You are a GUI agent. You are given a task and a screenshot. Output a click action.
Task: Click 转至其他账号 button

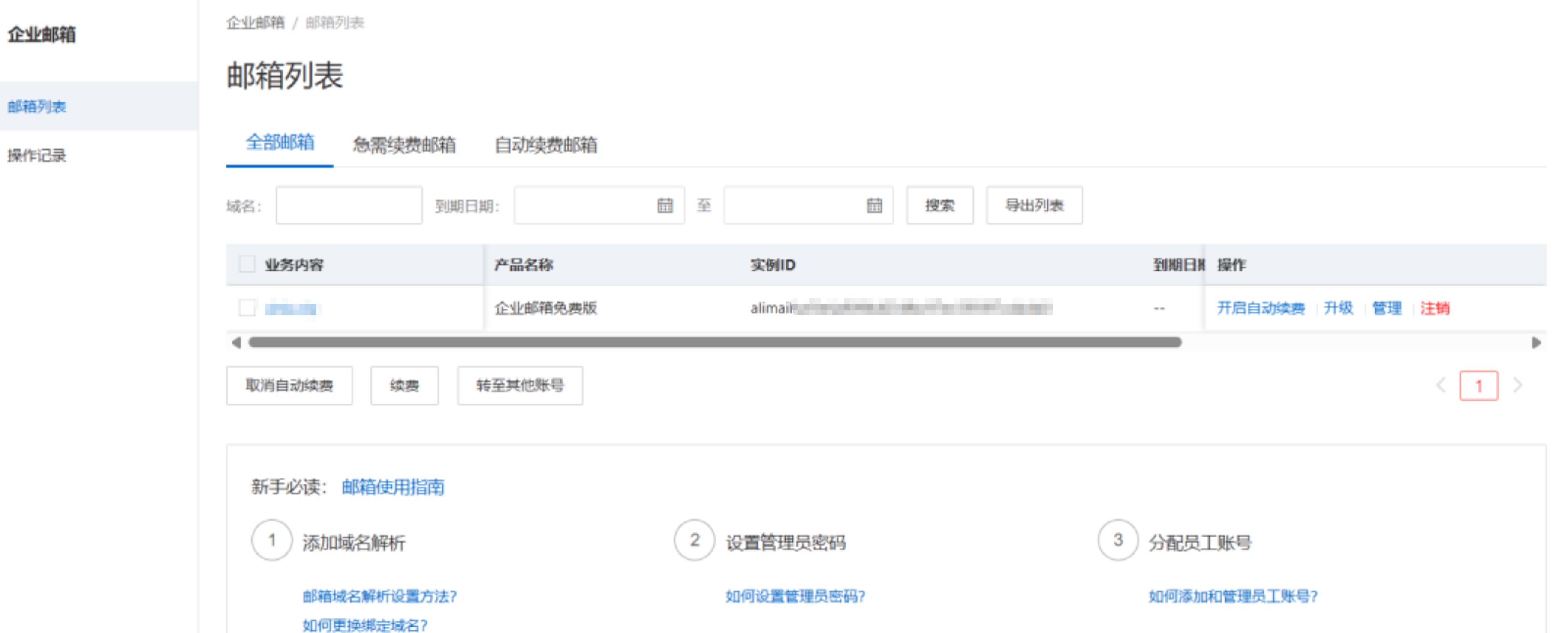click(x=520, y=385)
